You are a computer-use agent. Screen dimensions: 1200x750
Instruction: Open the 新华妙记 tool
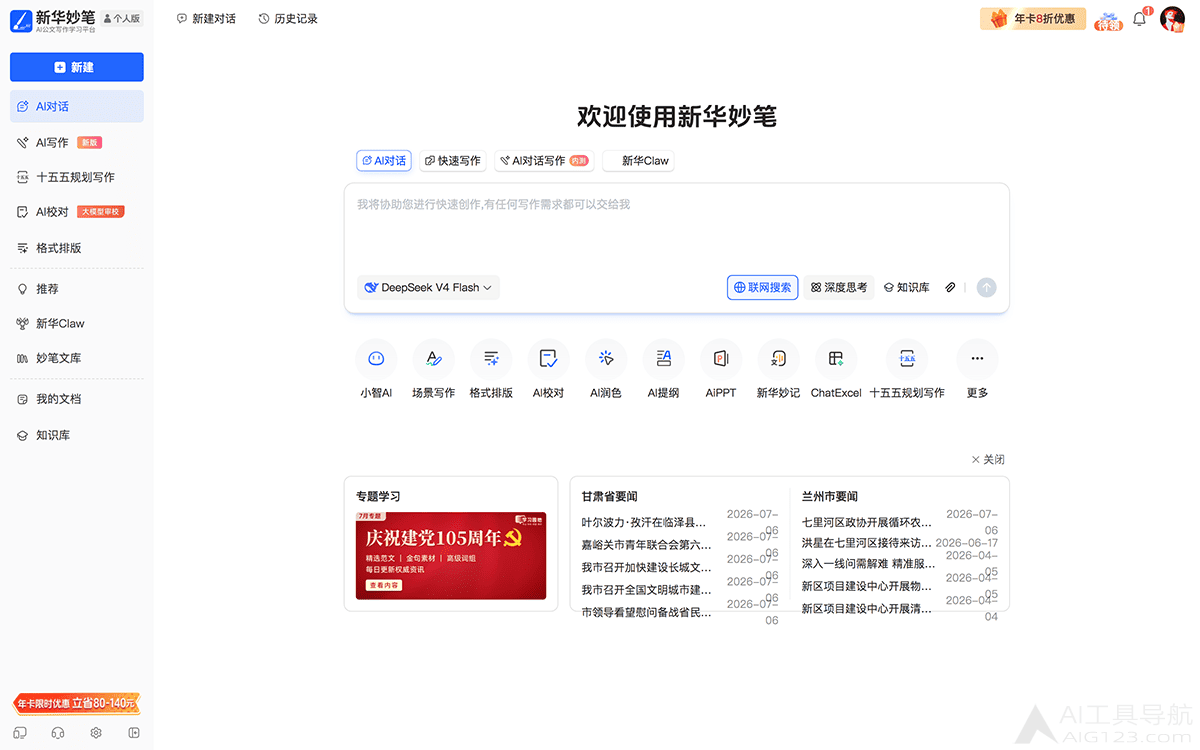[778, 369]
